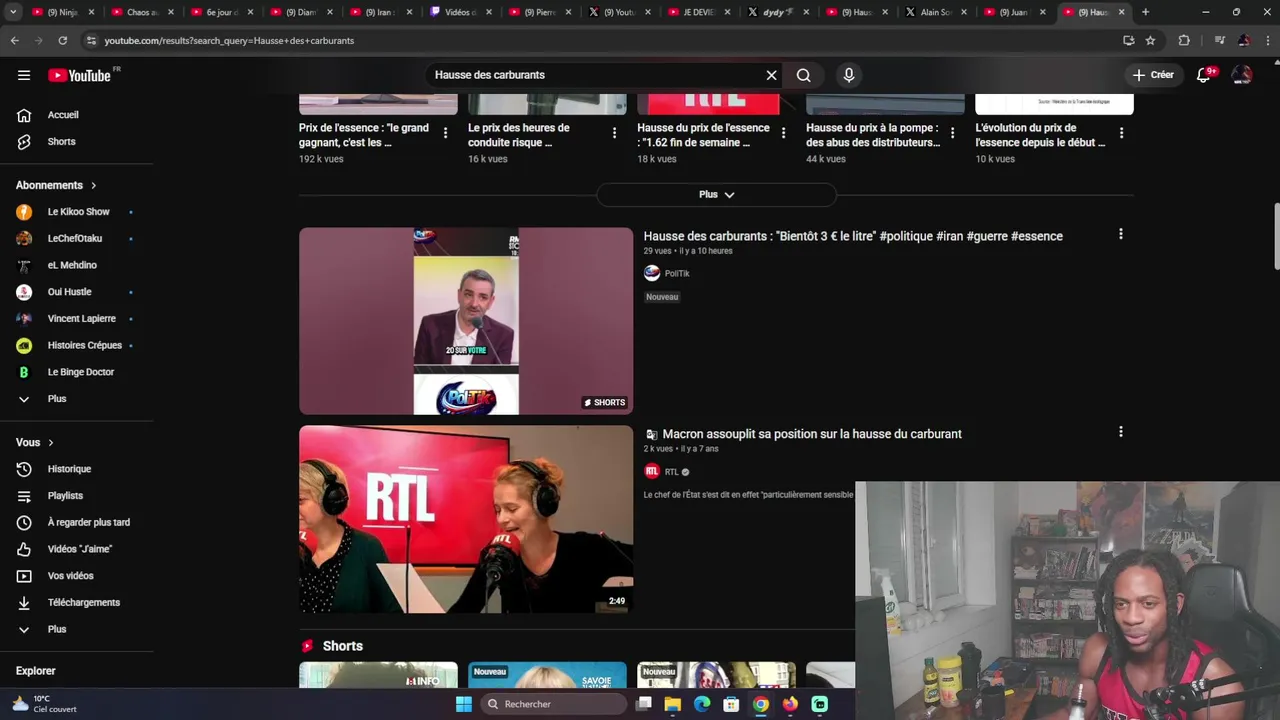Open options for PoliTik Shorts result
The height and width of the screenshot is (720, 1280).
point(1121,234)
